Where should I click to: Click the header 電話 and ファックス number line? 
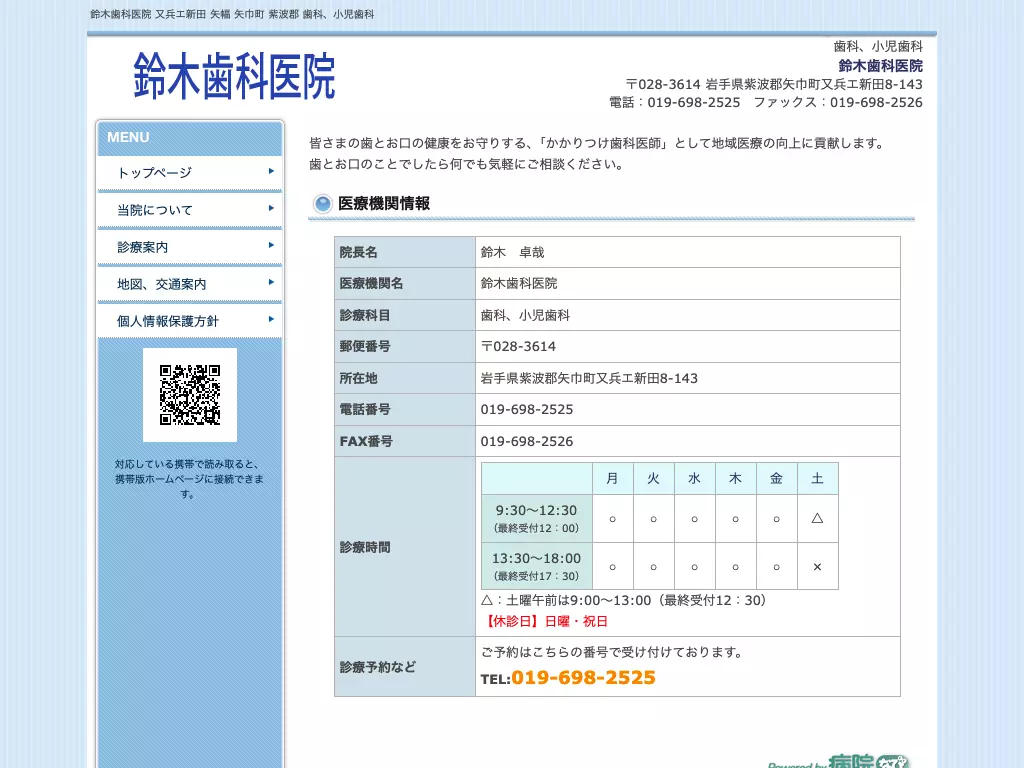[765, 103]
